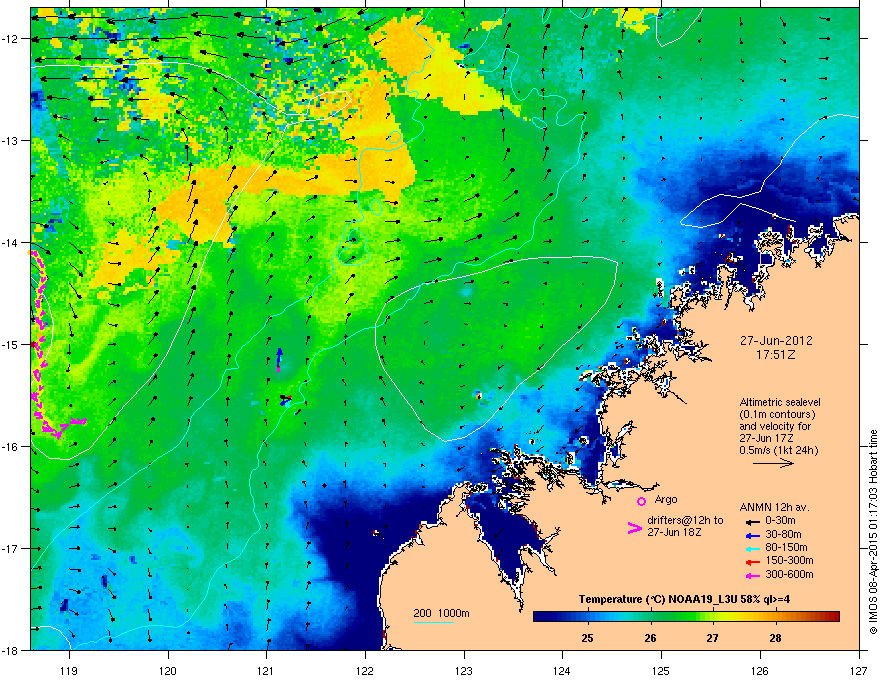
Task: Click the latitude axis label -14
Action: tap(11, 243)
